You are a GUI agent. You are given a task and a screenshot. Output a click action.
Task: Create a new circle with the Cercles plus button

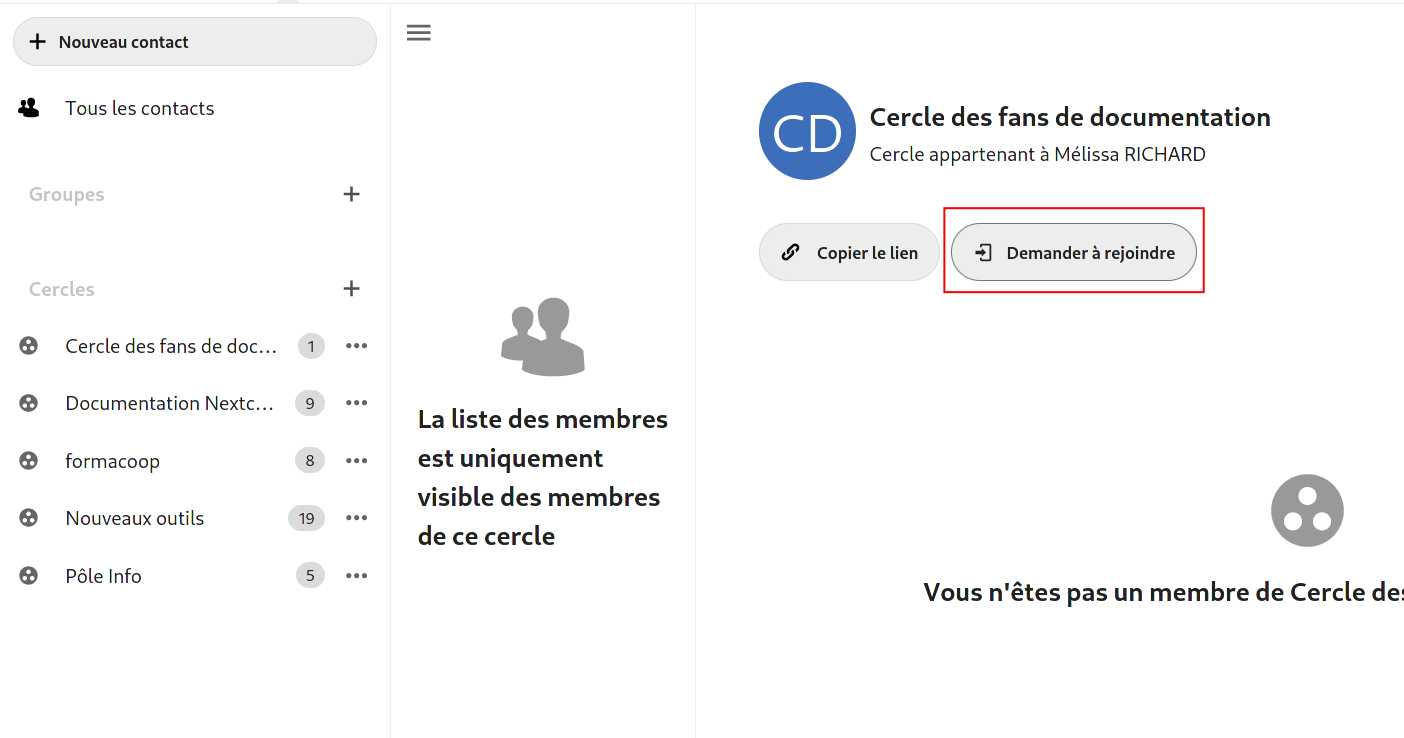click(x=351, y=288)
